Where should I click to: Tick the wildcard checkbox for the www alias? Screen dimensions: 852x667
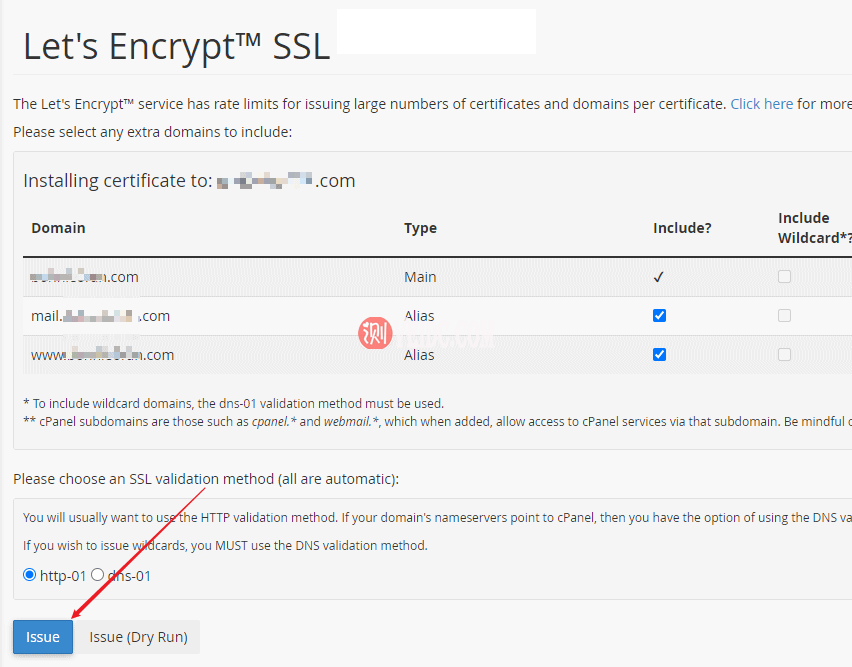[x=784, y=354]
